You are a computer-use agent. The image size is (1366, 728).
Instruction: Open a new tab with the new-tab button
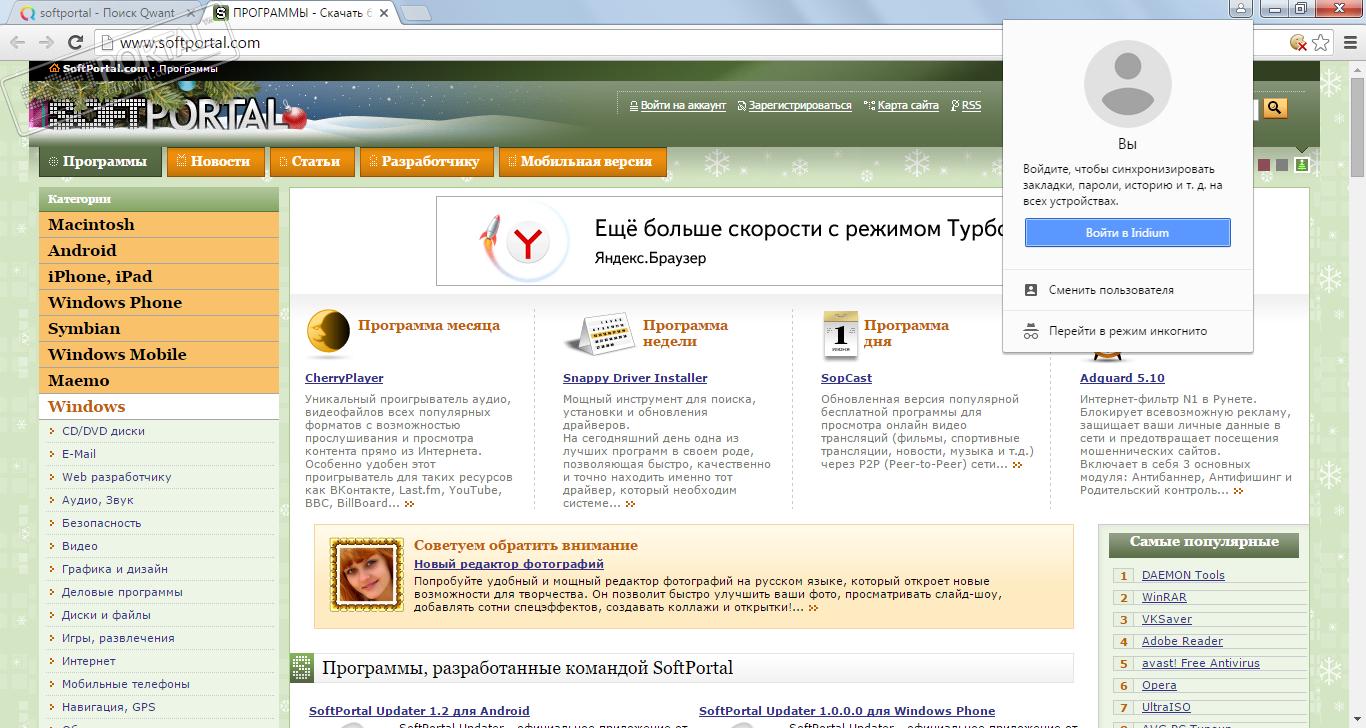point(416,13)
